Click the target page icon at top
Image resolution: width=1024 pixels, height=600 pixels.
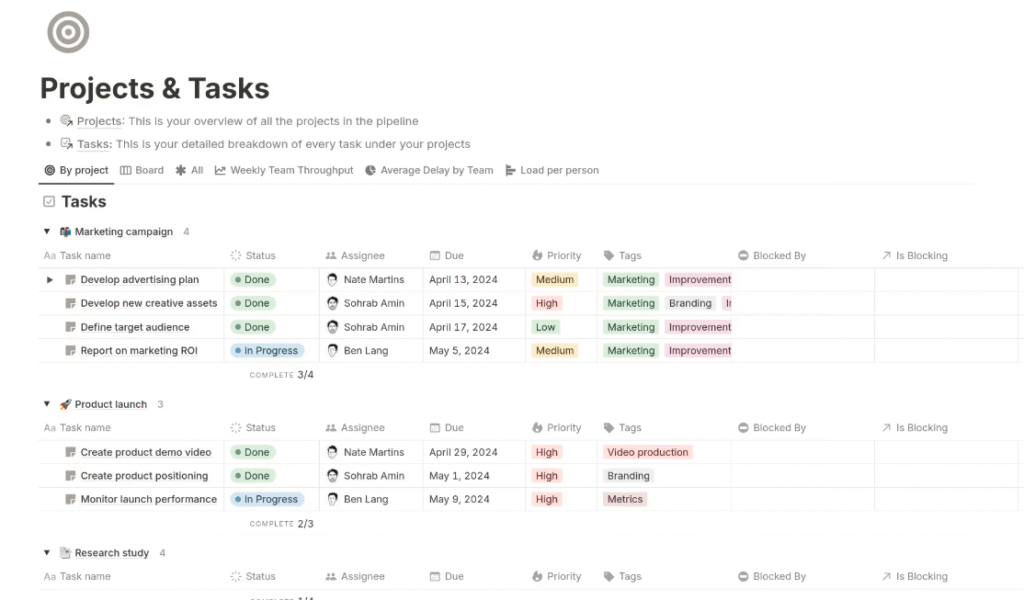[x=68, y=32]
